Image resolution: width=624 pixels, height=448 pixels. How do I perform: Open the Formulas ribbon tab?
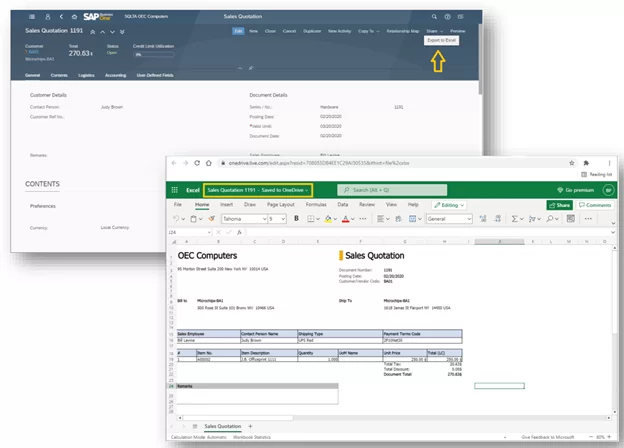point(316,205)
